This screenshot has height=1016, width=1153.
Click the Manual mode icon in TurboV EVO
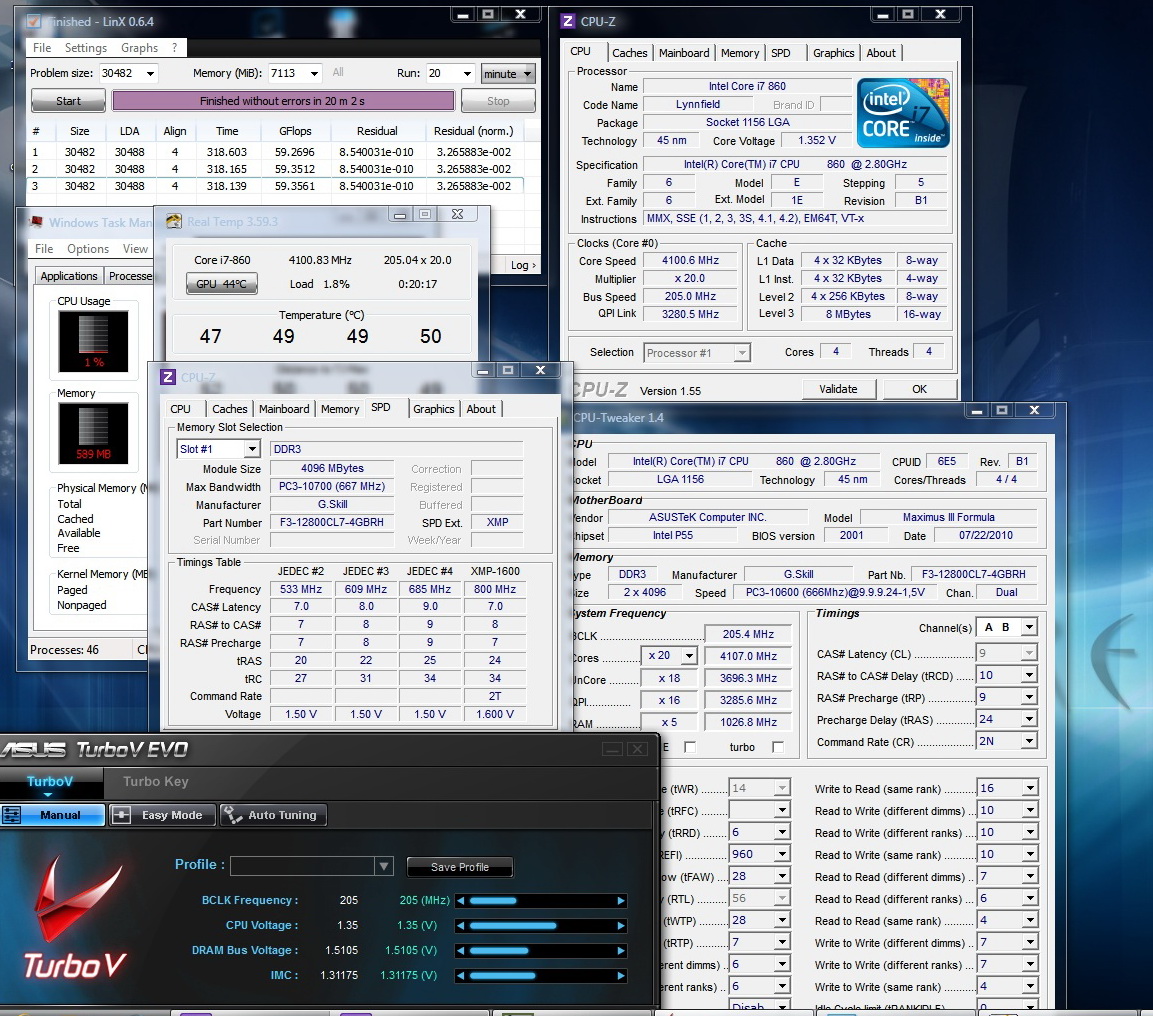point(12,815)
